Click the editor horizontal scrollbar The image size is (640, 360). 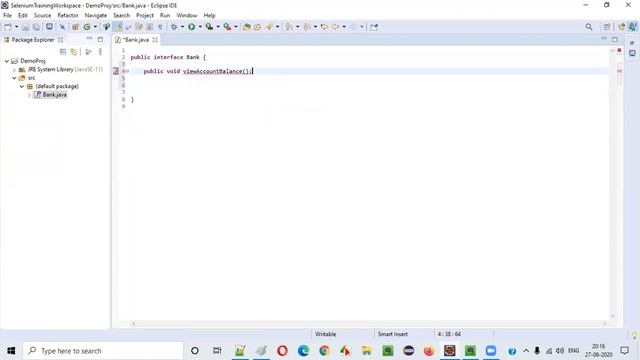369,324
